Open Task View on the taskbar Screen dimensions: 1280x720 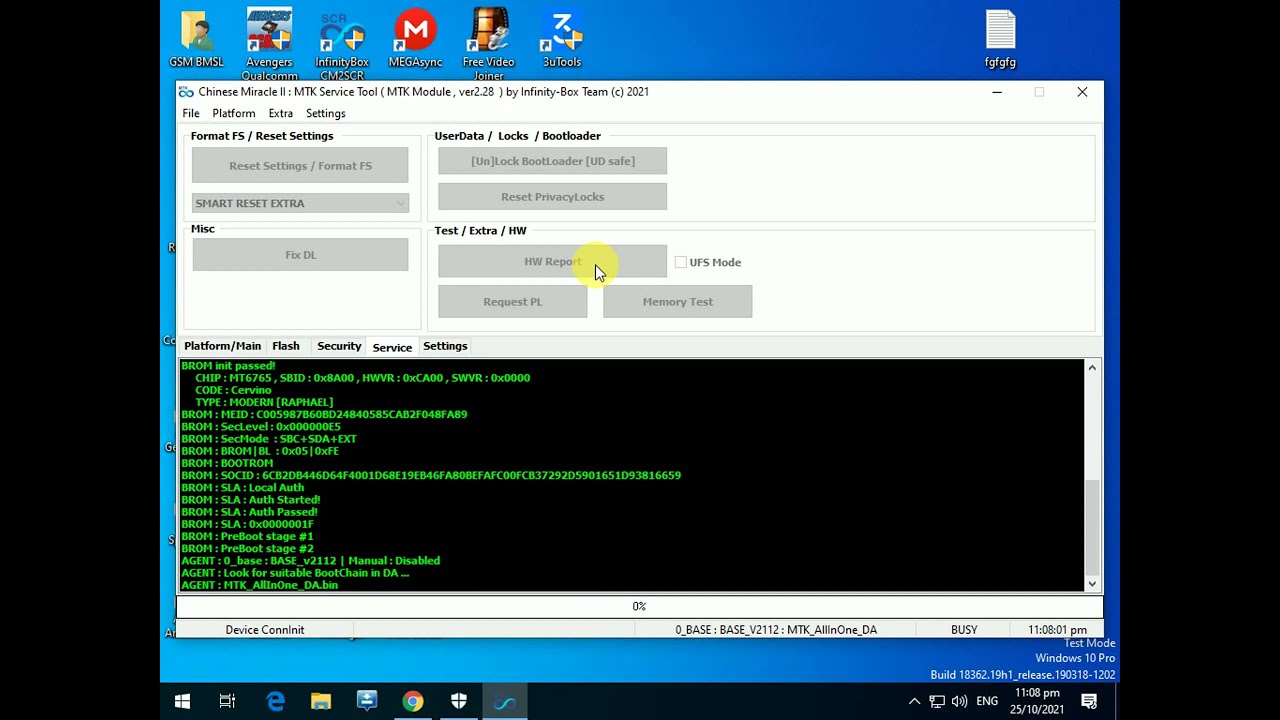tap(228, 702)
